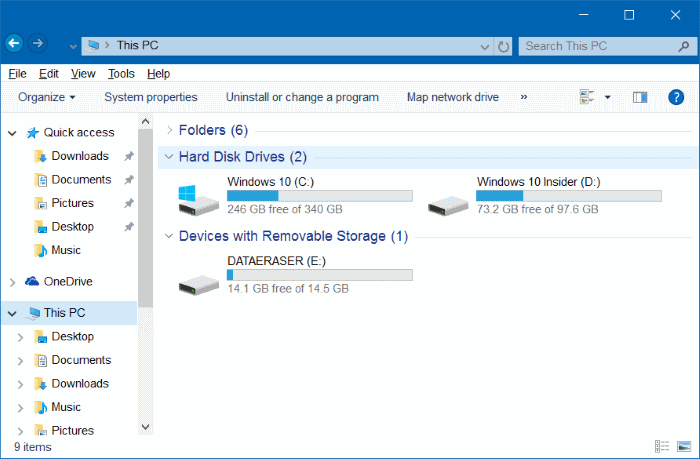
Task: Go forward using the Forward arrow
Action: 38,43
